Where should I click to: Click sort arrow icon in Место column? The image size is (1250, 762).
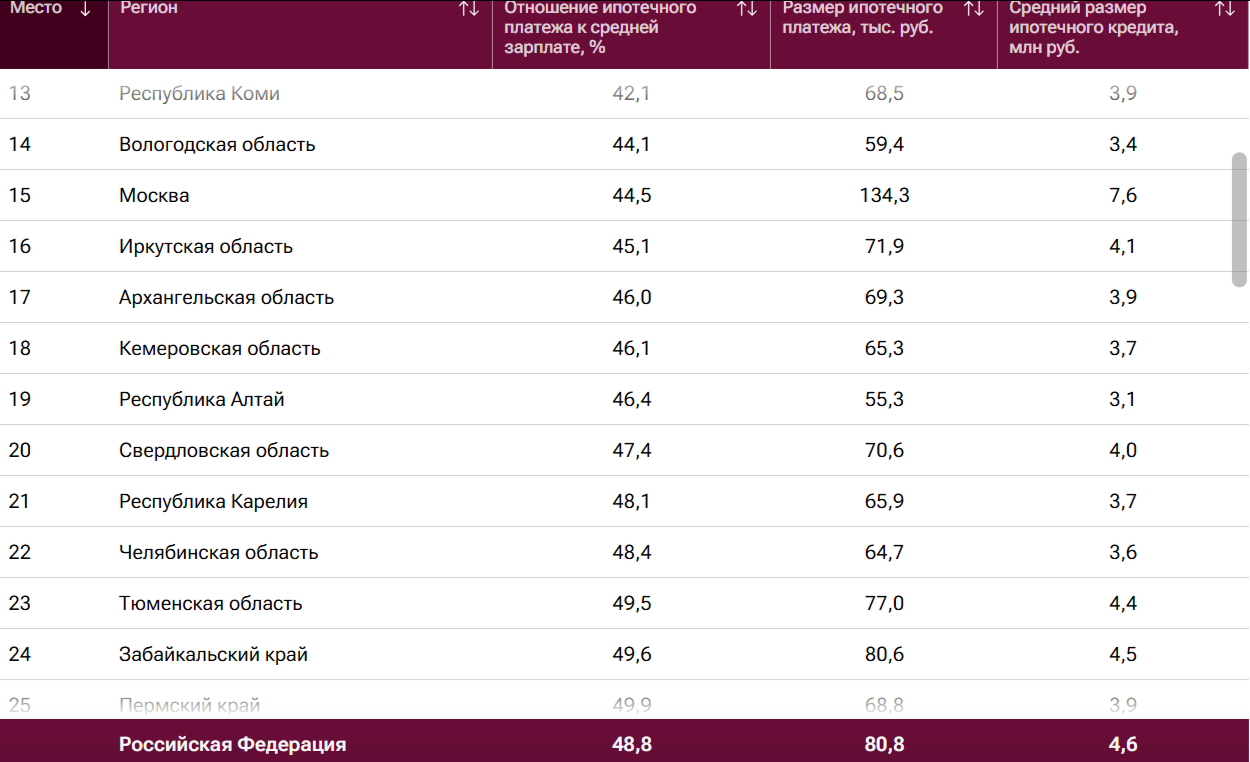pyautogui.click(x=85, y=9)
